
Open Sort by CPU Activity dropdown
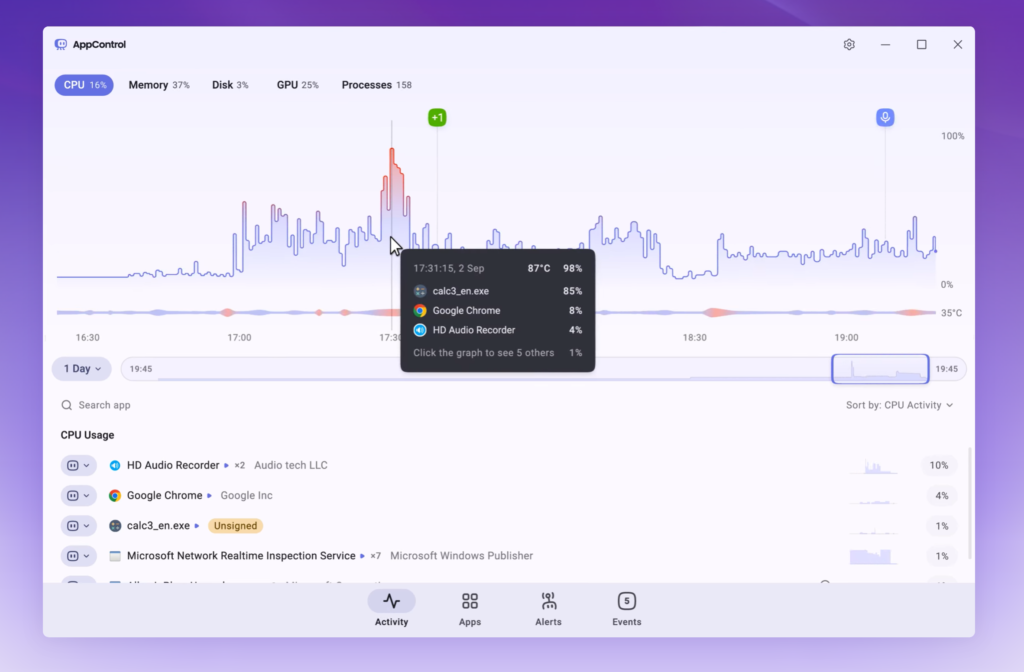pos(899,405)
